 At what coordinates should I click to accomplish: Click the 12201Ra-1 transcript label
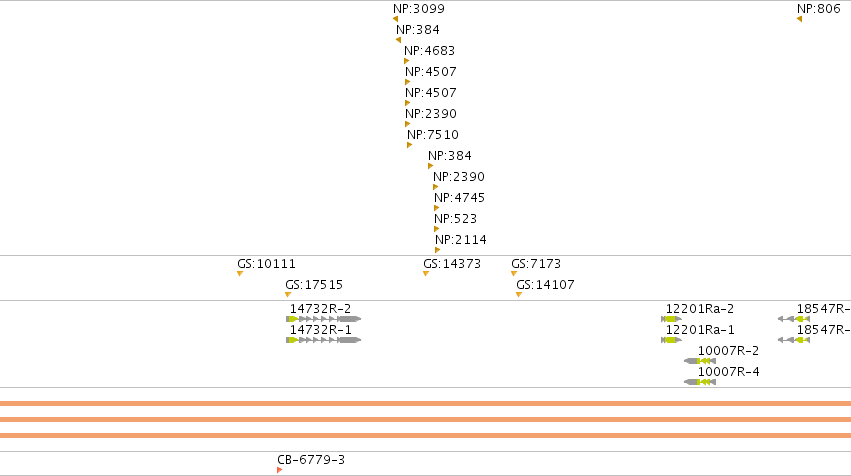point(700,330)
